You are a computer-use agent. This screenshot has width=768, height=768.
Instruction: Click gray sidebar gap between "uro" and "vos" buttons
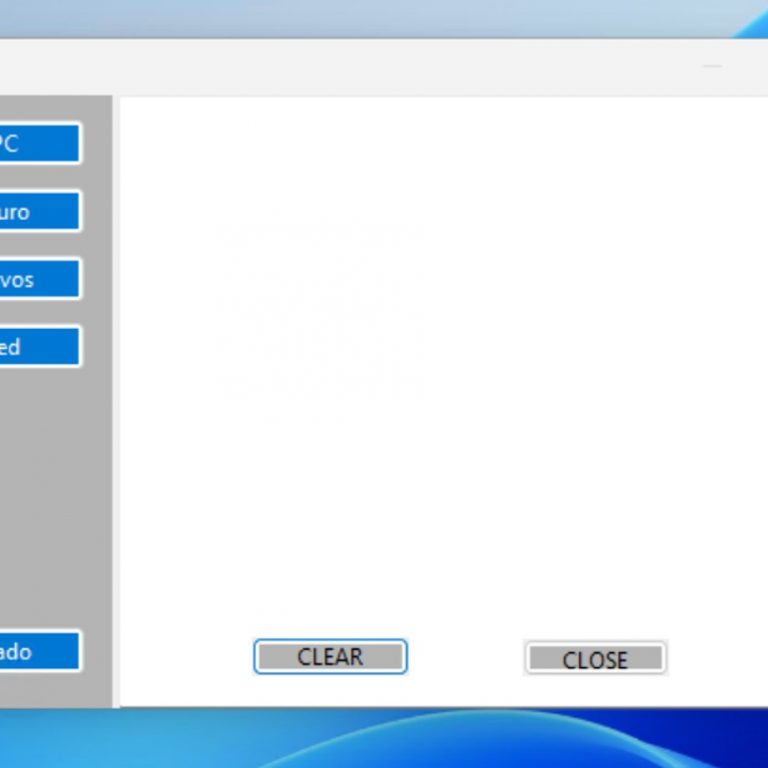40,245
